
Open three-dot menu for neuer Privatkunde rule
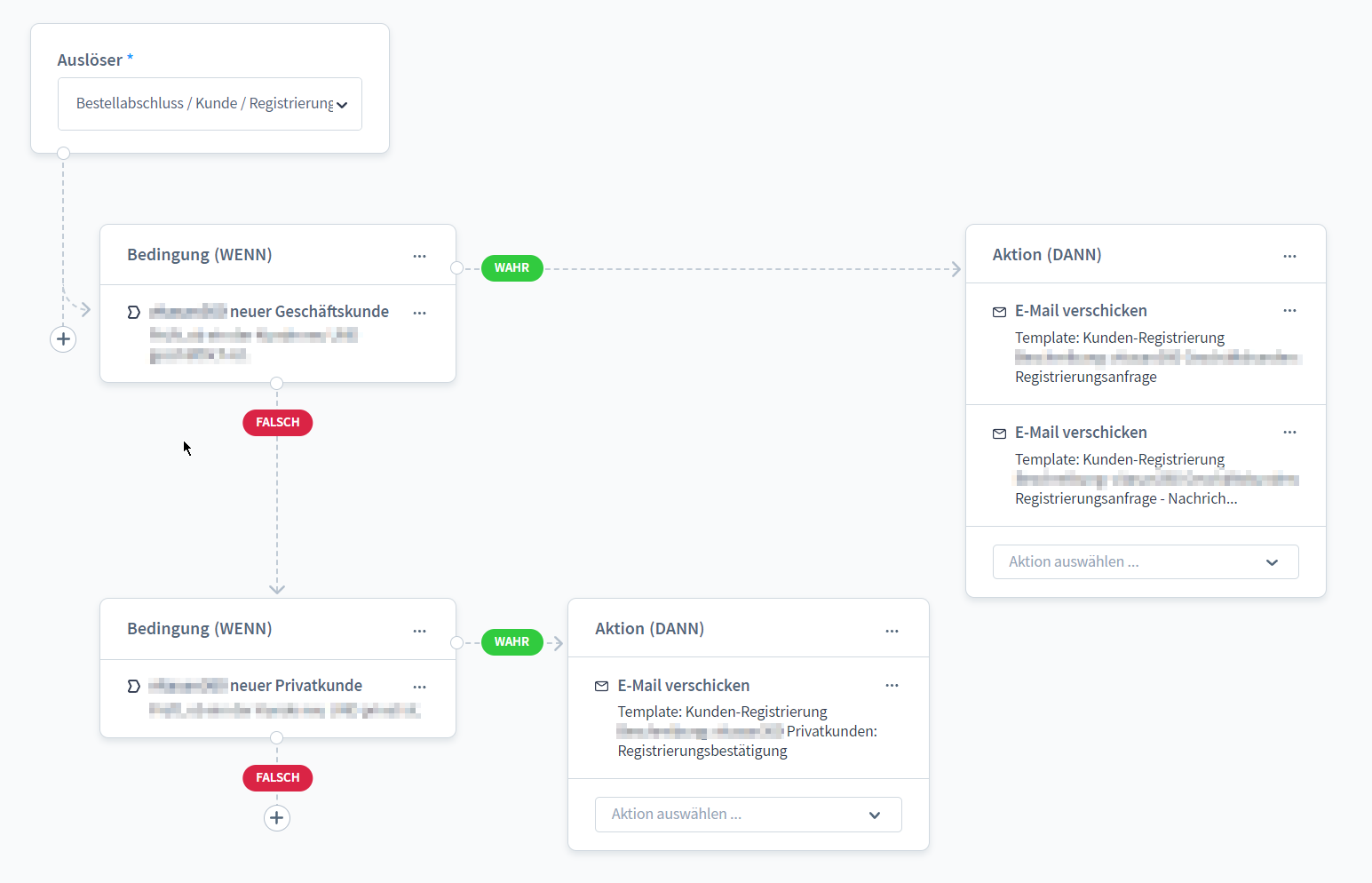tap(420, 687)
